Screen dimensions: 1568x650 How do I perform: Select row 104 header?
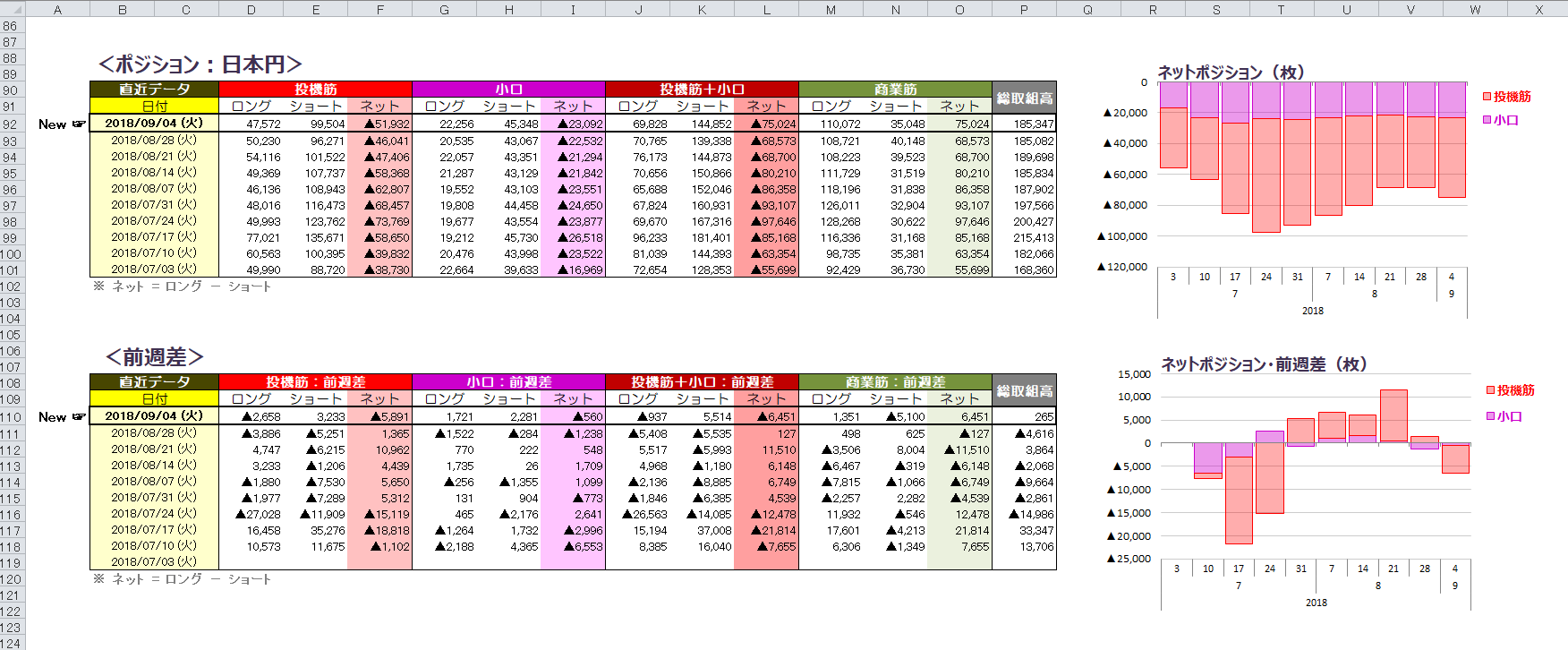12,319
